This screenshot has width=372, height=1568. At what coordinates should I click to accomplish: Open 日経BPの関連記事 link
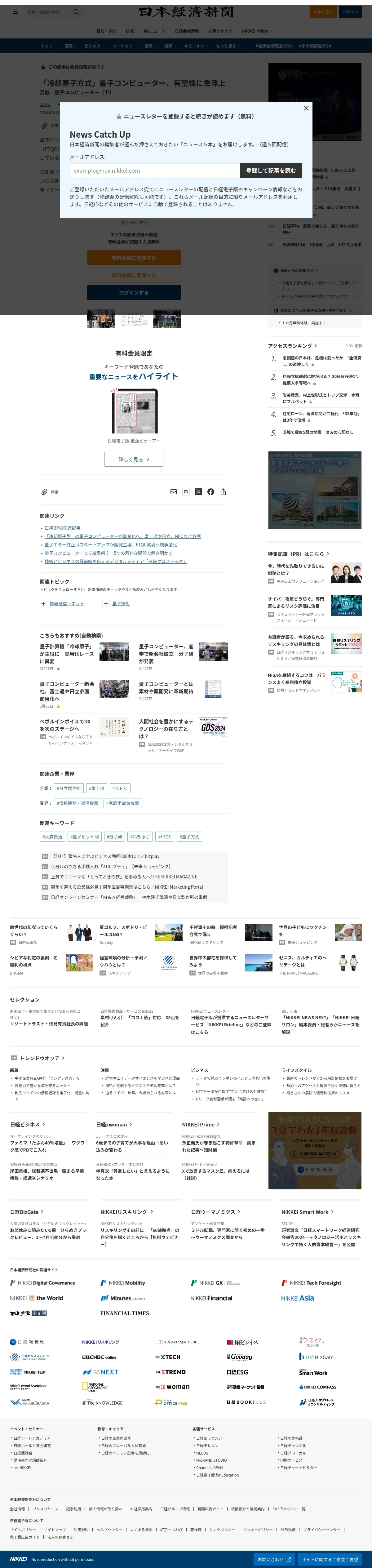(63, 528)
